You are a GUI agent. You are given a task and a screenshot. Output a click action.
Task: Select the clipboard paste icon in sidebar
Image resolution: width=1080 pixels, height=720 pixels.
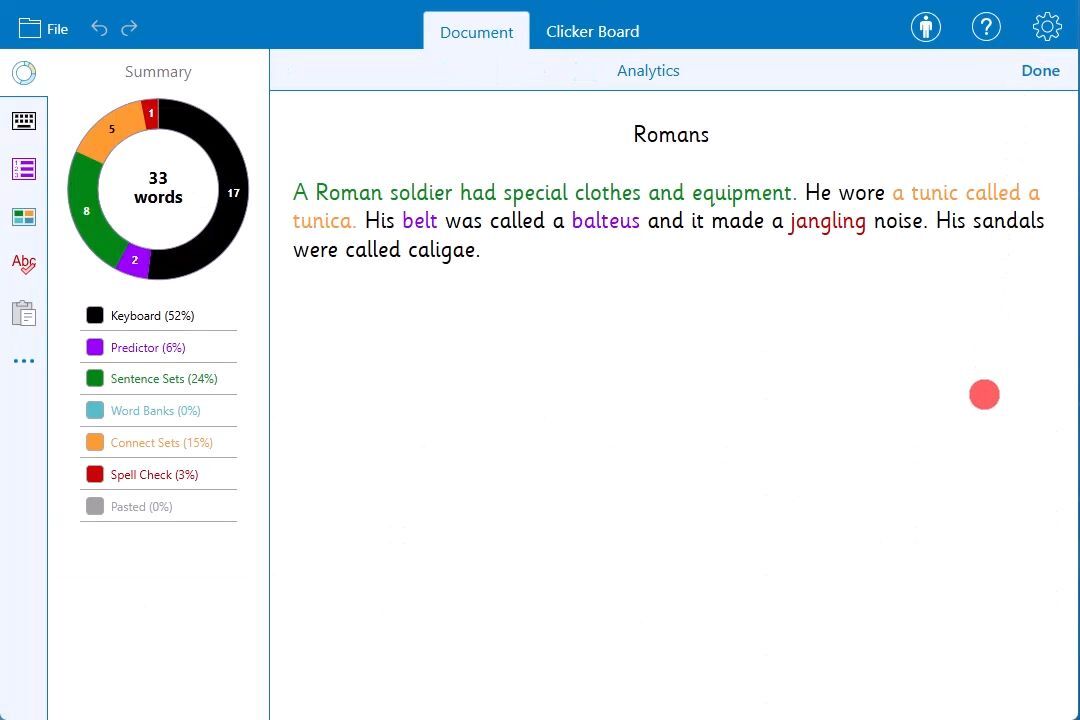[x=24, y=313]
